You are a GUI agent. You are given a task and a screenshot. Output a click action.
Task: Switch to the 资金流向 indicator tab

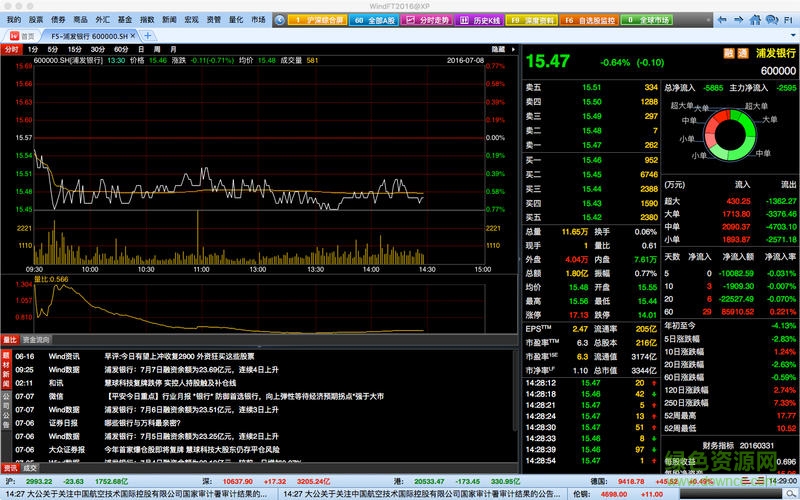coord(36,340)
